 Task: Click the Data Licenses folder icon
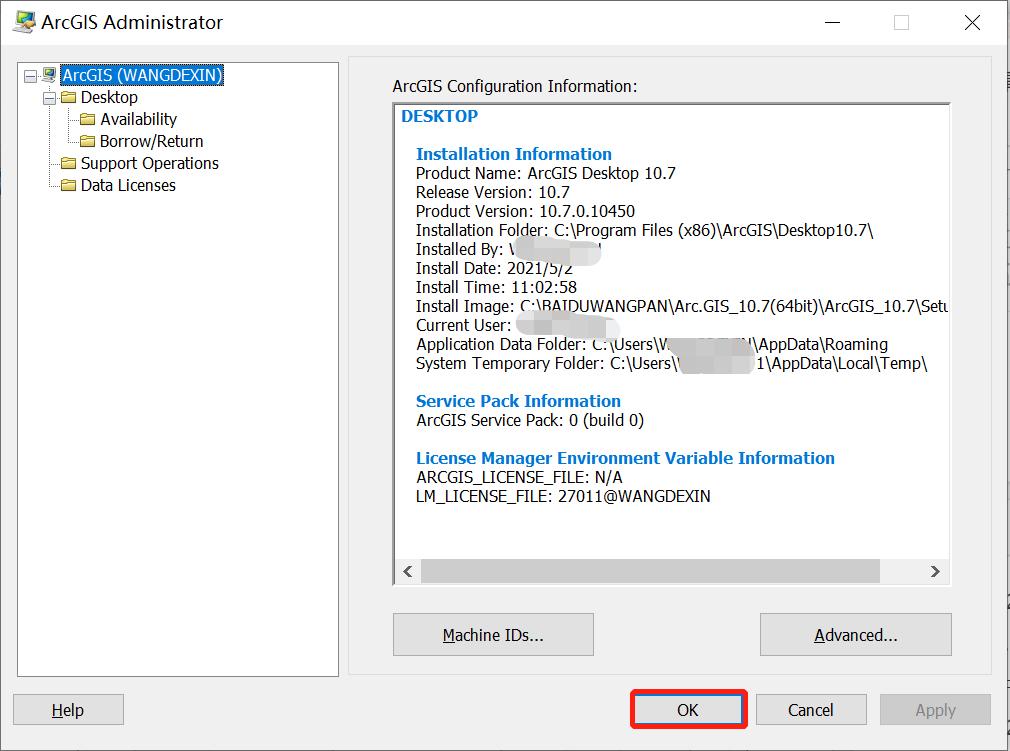pos(68,185)
